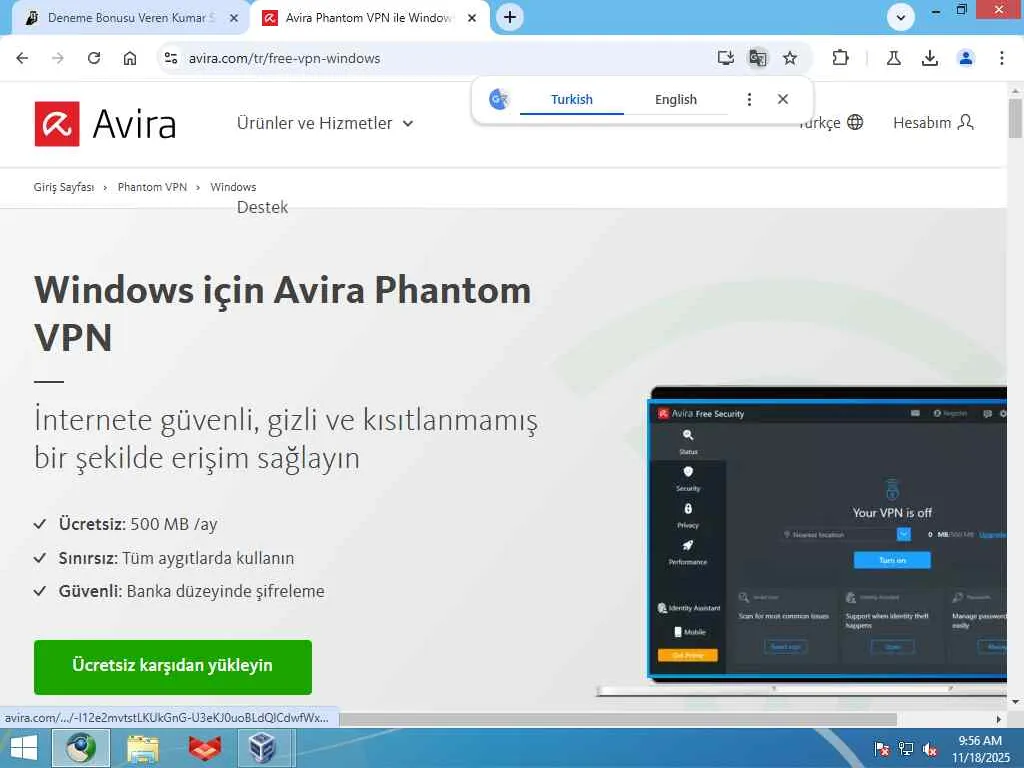Click Sınırsız: Tüm aygıtlarda kullanın text
The image size is (1024, 768).
tap(176, 558)
